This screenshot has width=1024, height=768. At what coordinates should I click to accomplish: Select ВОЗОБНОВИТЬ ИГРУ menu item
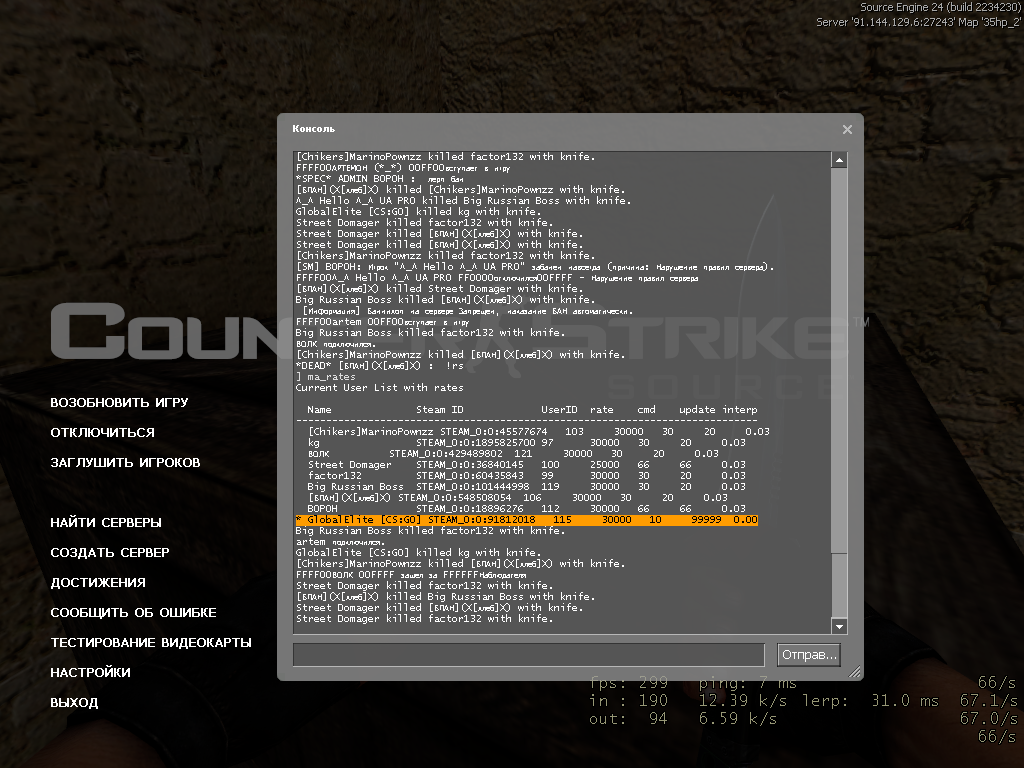coord(119,402)
